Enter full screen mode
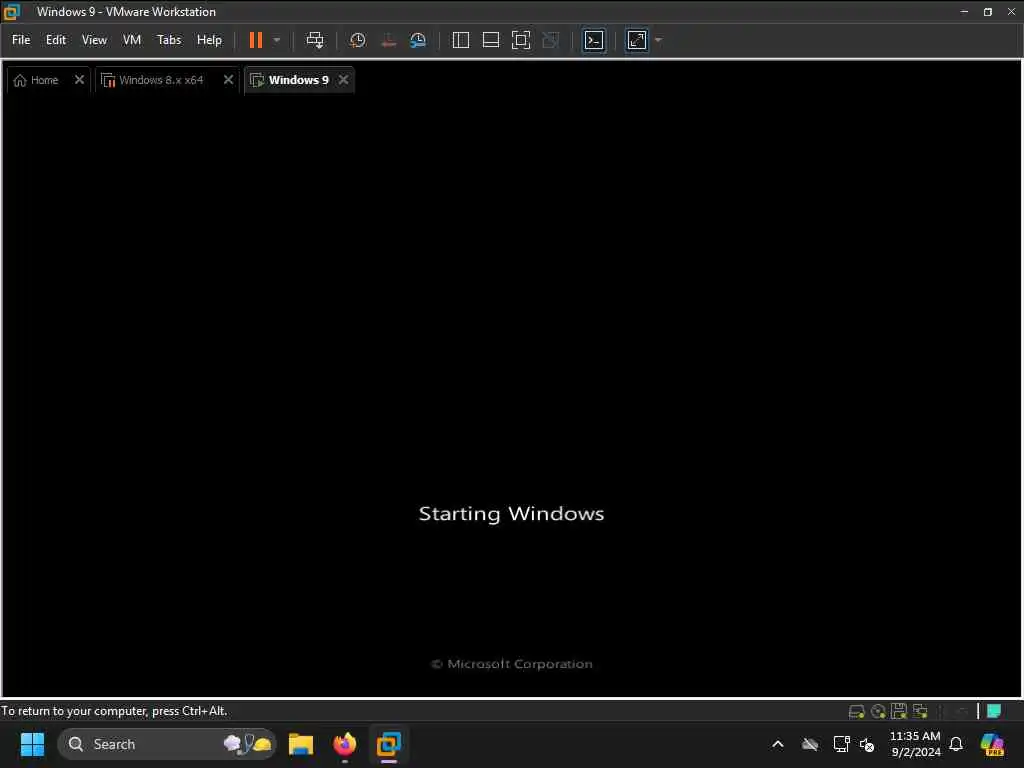1024x768 pixels. pyautogui.click(x=520, y=40)
